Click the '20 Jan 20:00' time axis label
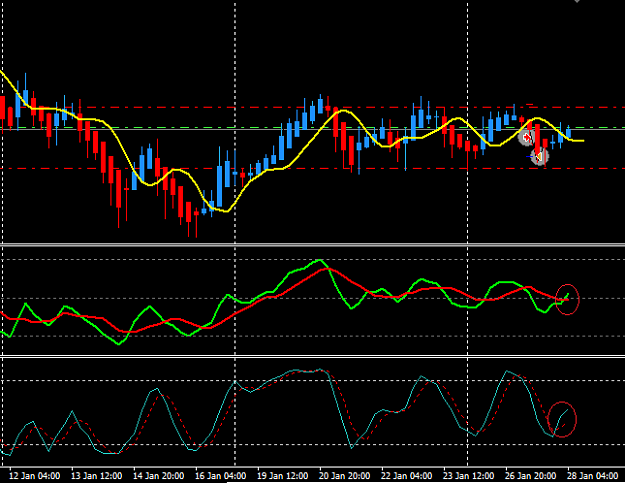 coord(344,476)
